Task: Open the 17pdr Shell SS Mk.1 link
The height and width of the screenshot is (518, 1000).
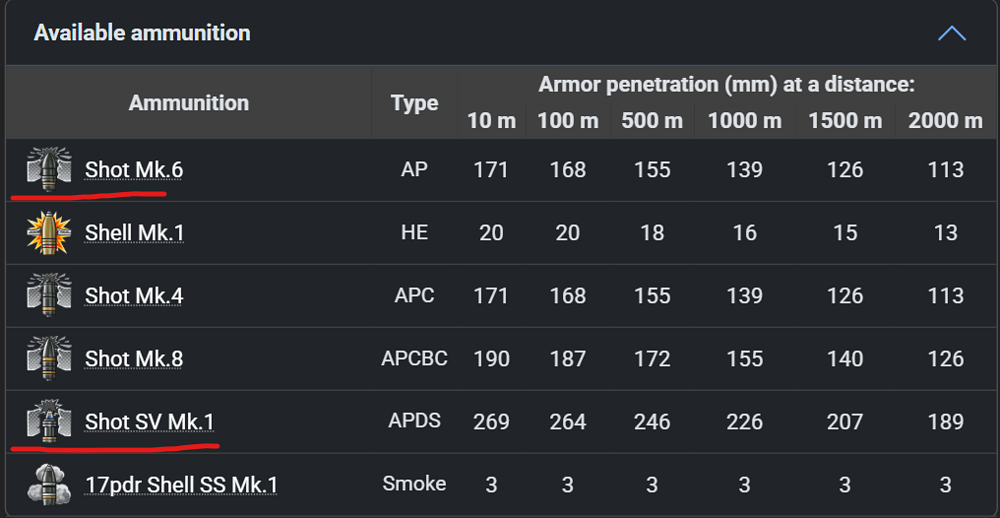Action: tap(181, 485)
